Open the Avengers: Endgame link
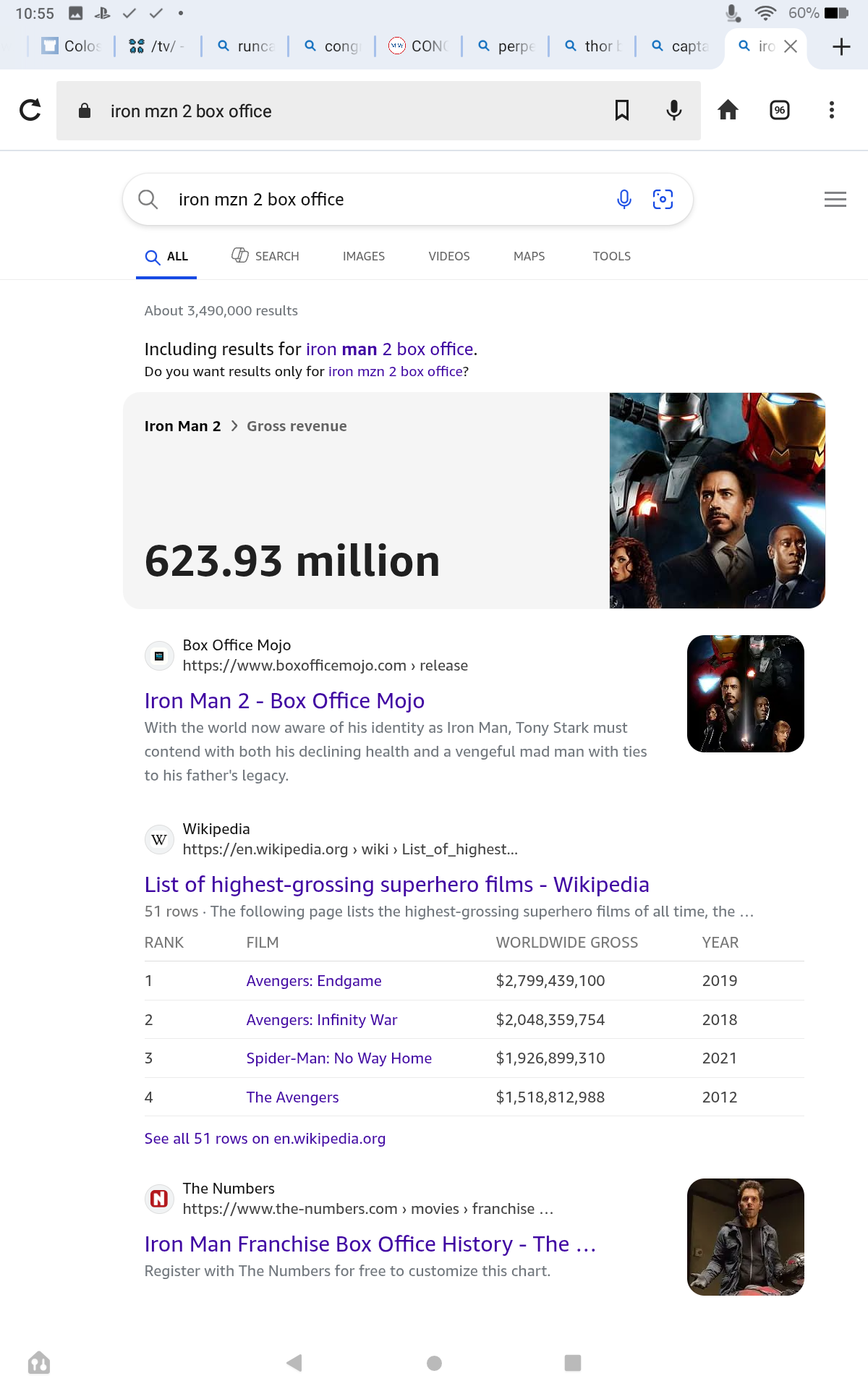The width and height of the screenshot is (868, 1389). [314, 981]
